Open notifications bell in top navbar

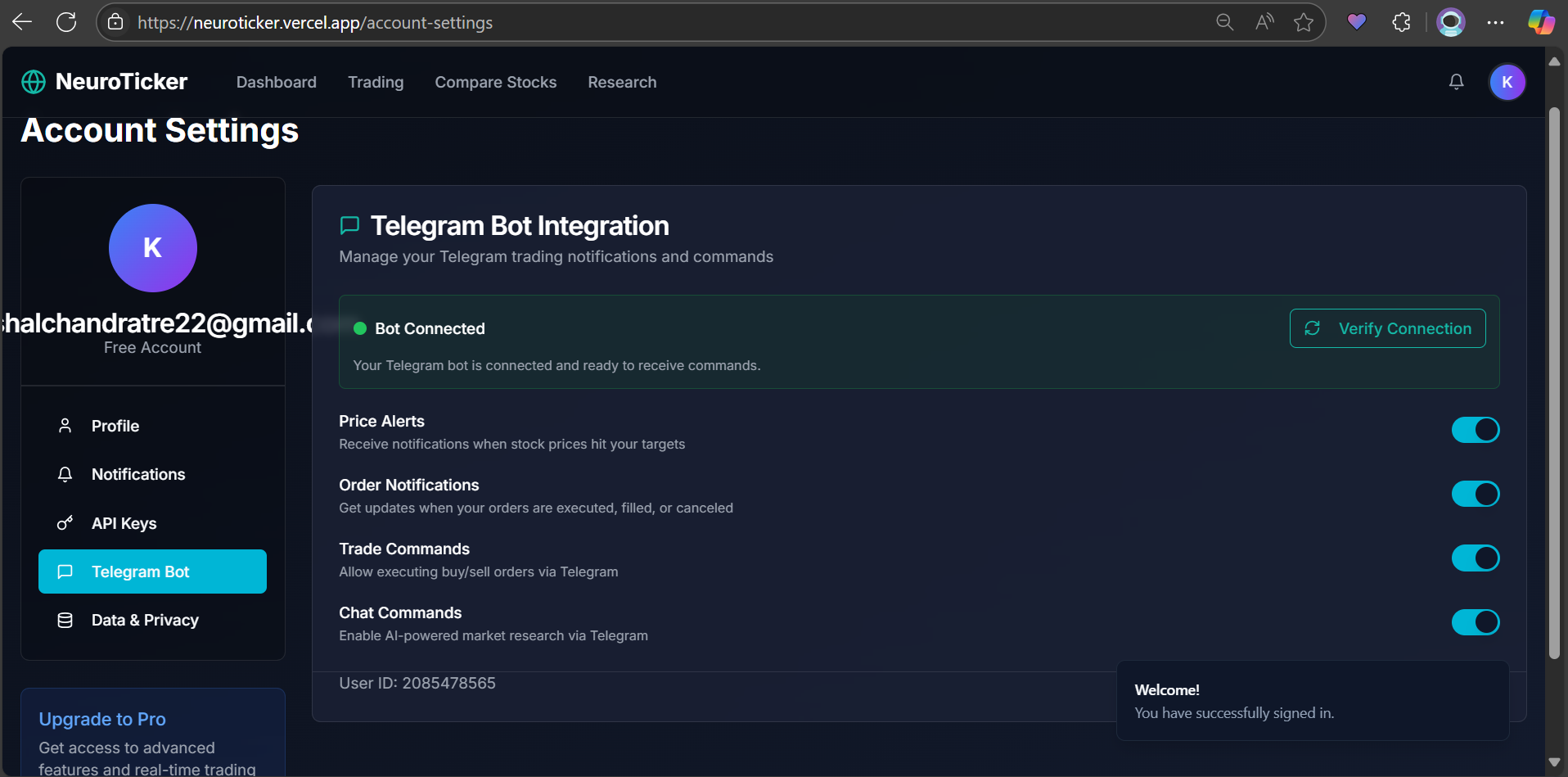tap(1457, 82)
